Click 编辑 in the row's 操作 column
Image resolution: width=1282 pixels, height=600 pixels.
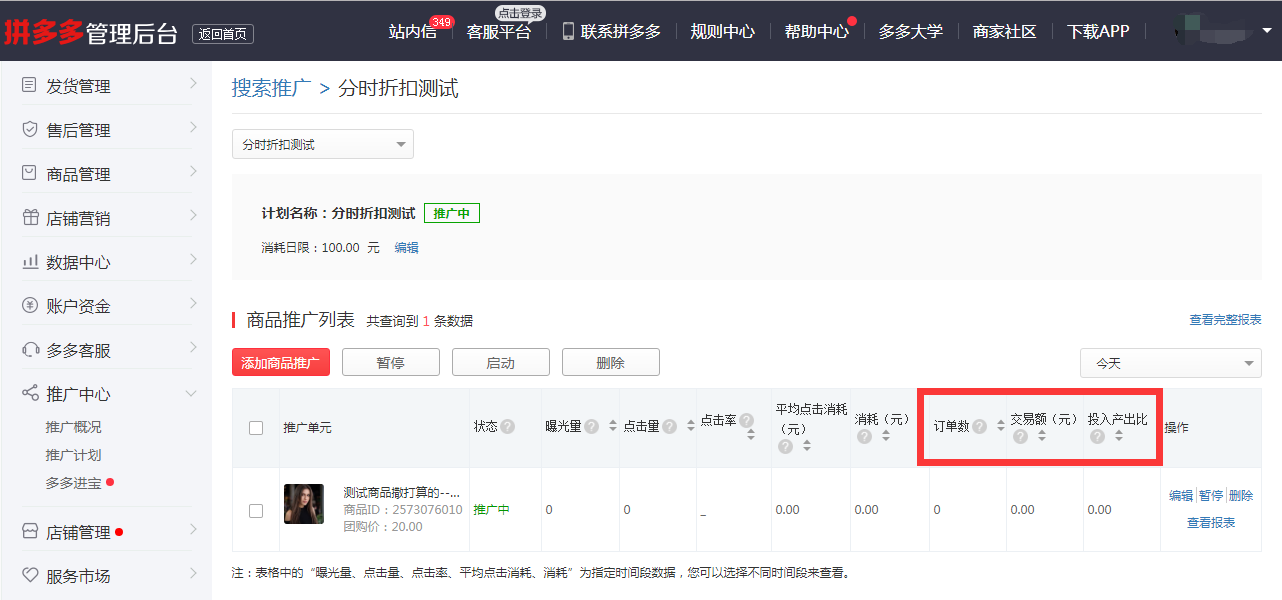1181,496
